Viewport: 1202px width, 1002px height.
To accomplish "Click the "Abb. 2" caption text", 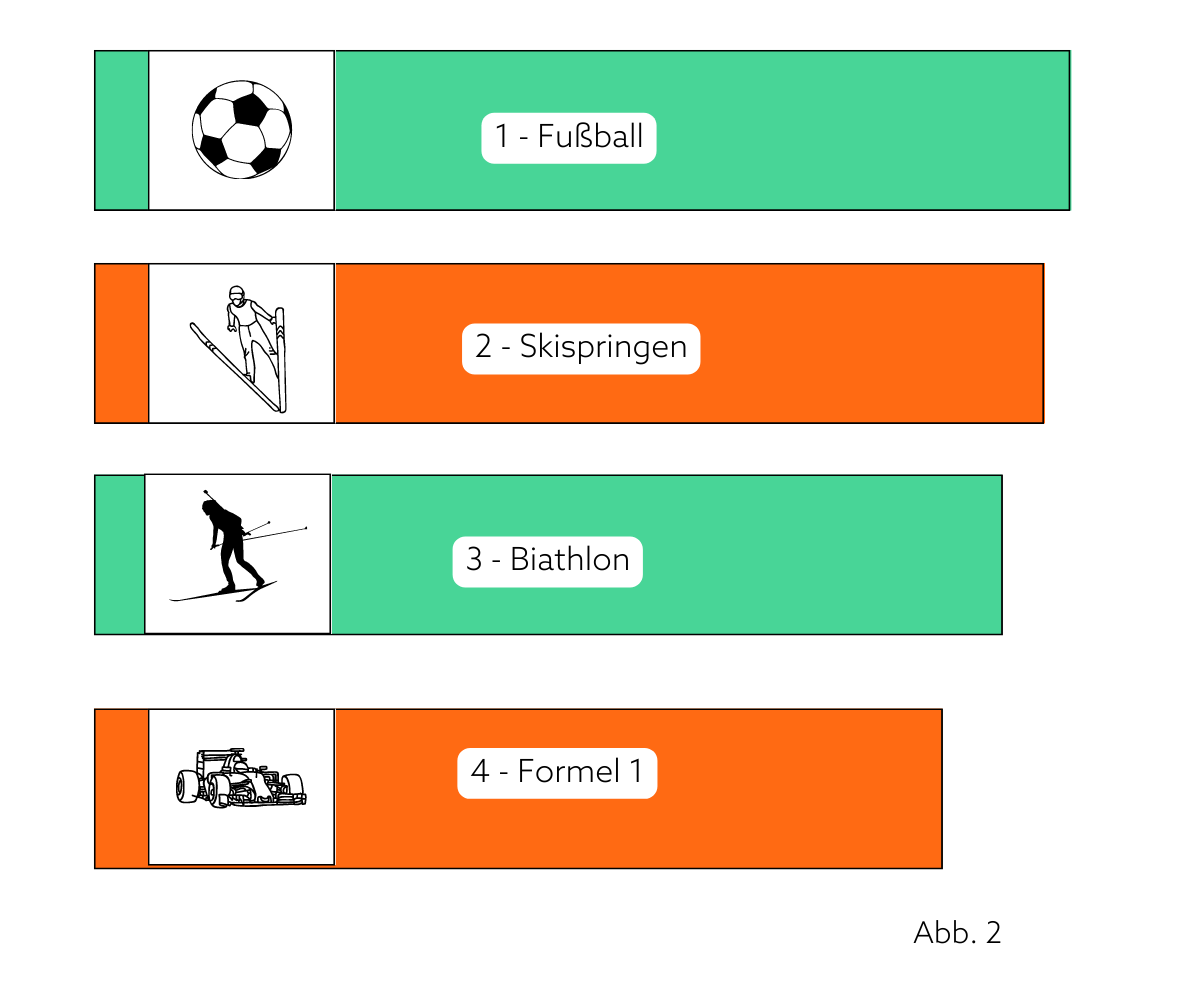I will [x=957, y=932].
